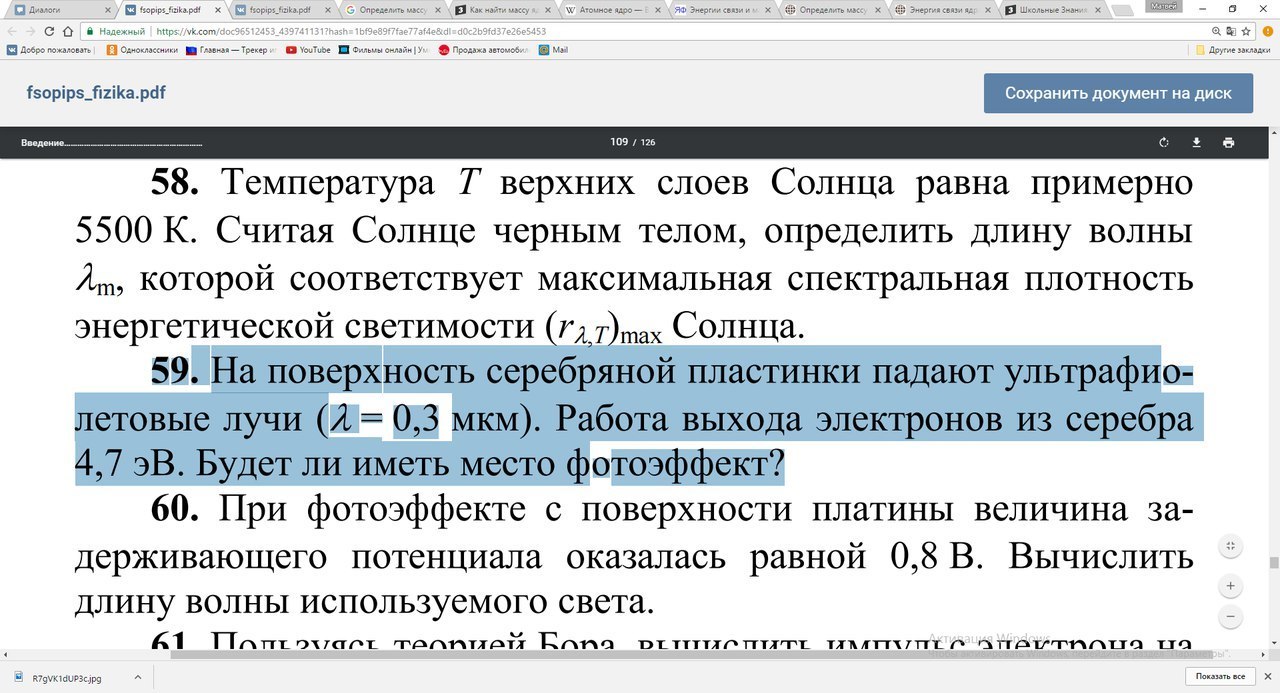Rotate the PDF document clockwise
The width and height of the screenshot is (1280, 693).
click(1164, 142)
